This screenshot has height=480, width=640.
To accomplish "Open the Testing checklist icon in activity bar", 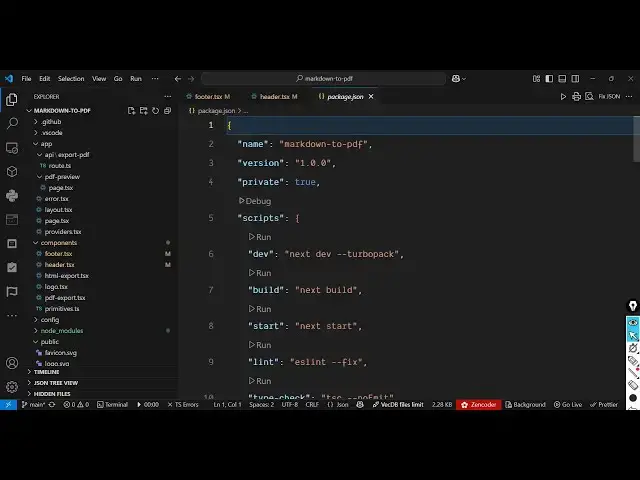I will [12, 267].
